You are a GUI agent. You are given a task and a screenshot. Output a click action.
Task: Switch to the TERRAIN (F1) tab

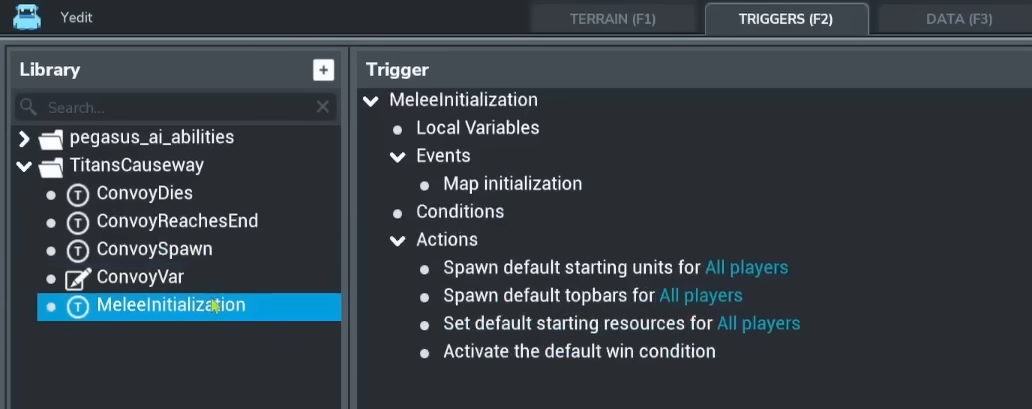pyautogui.click(x=612, y=19)
